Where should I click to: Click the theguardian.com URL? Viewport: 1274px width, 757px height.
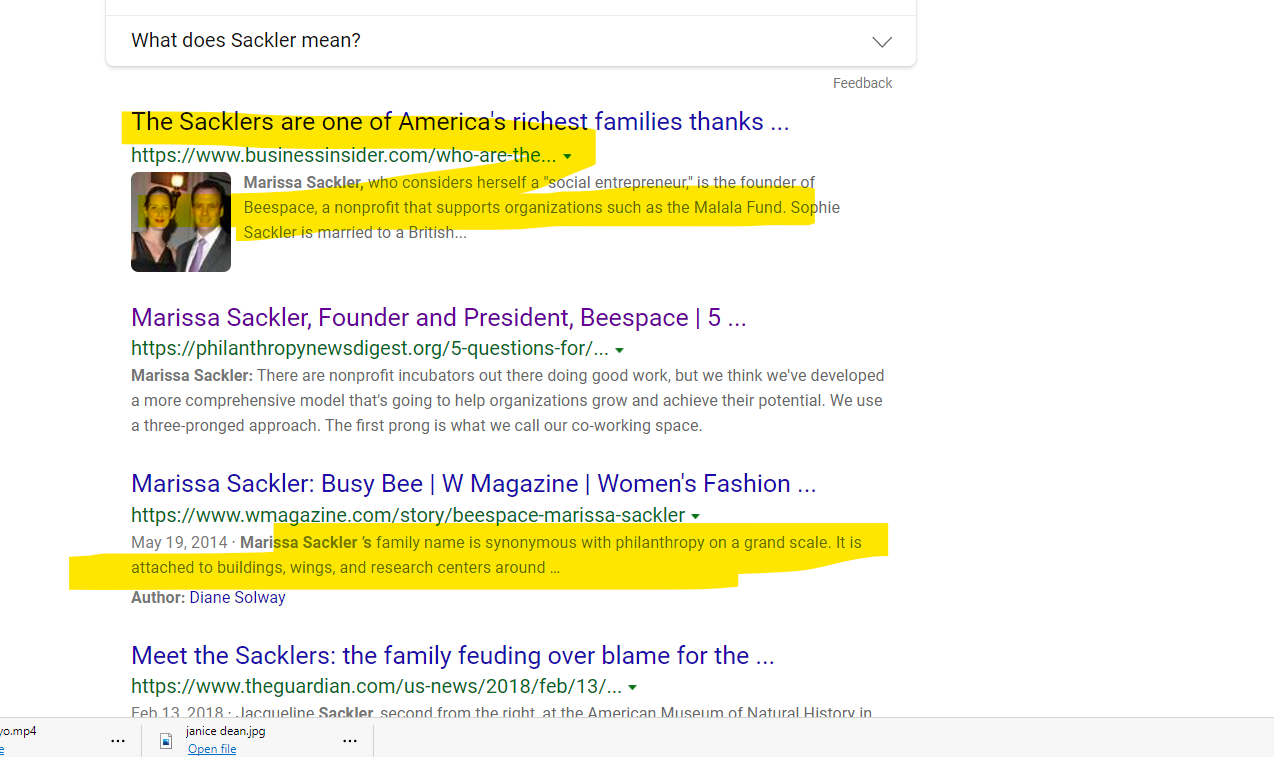tap(377, 687)
